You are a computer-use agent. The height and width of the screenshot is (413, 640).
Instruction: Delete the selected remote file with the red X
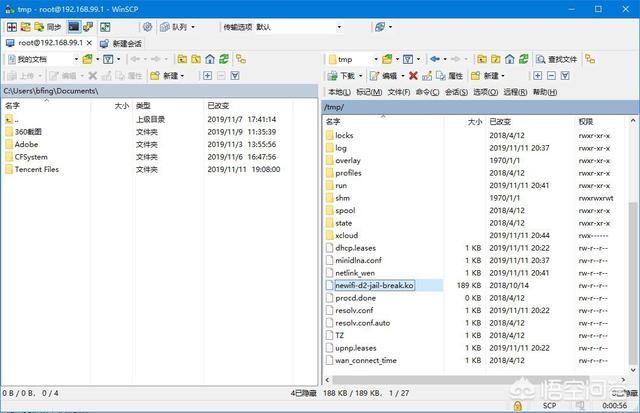pyautogui.click(x=413, y=76)
